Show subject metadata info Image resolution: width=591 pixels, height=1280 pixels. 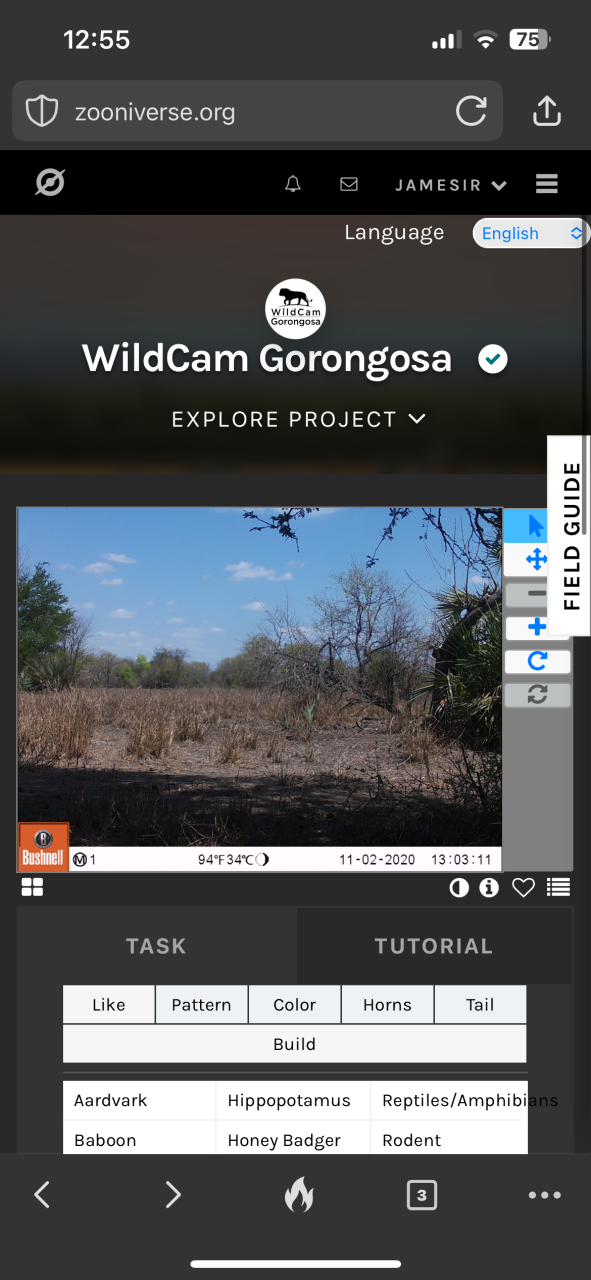[x=489, y=887]
